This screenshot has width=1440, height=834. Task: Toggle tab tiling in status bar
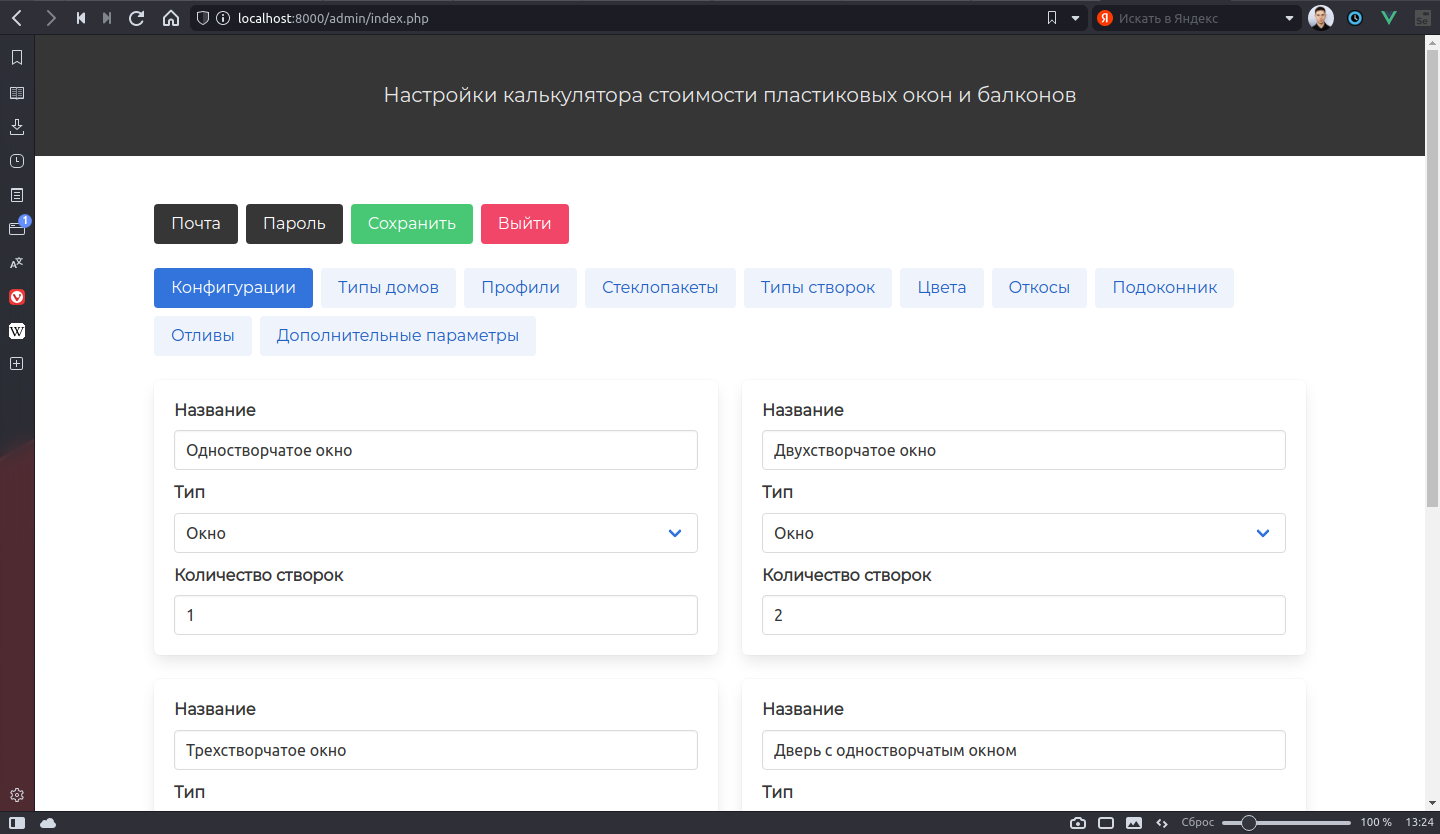1106,823
